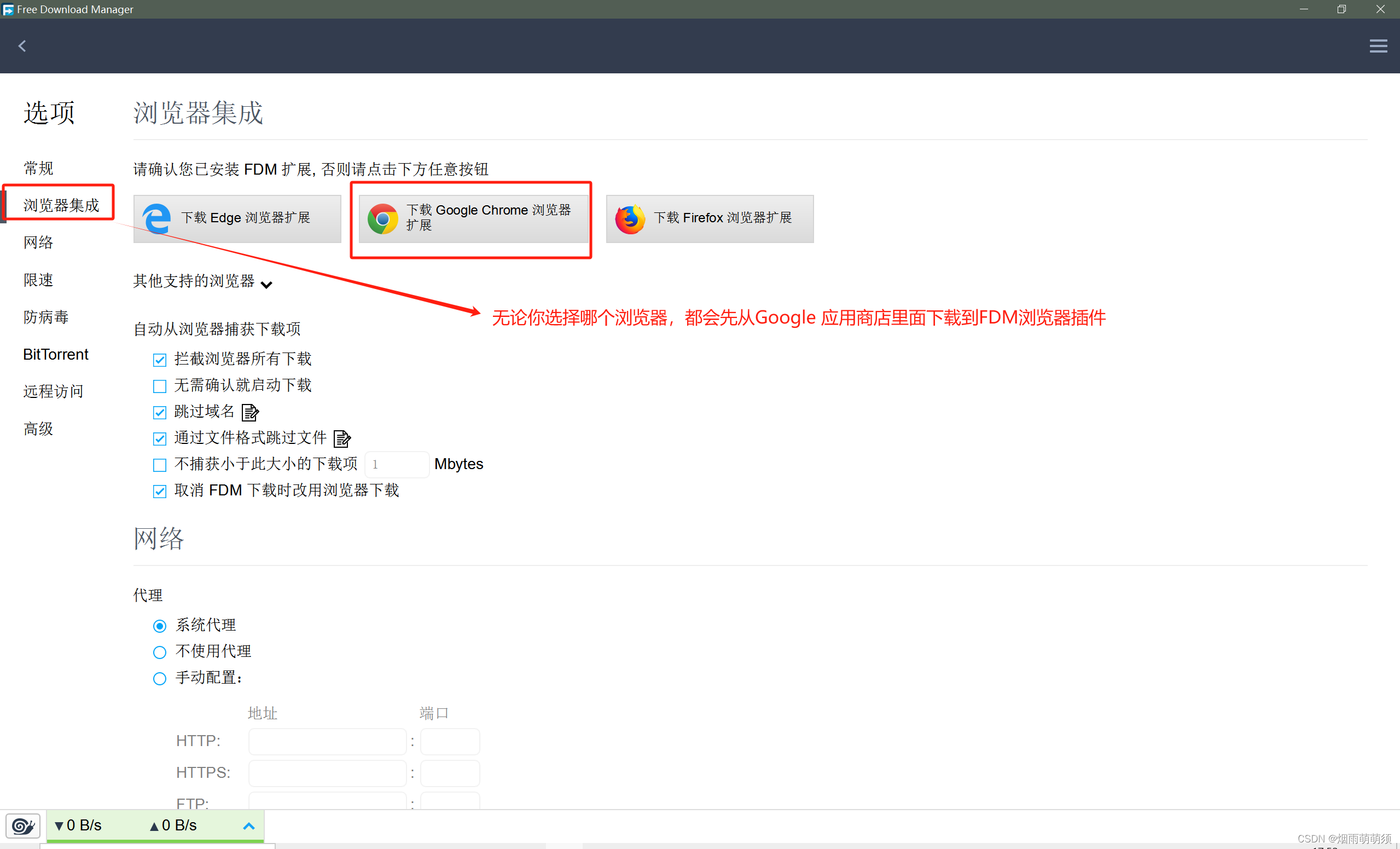Expand 其他支持的浏览器 dropdown
This screenshot has width=1400, height=849.
point(266,284)
